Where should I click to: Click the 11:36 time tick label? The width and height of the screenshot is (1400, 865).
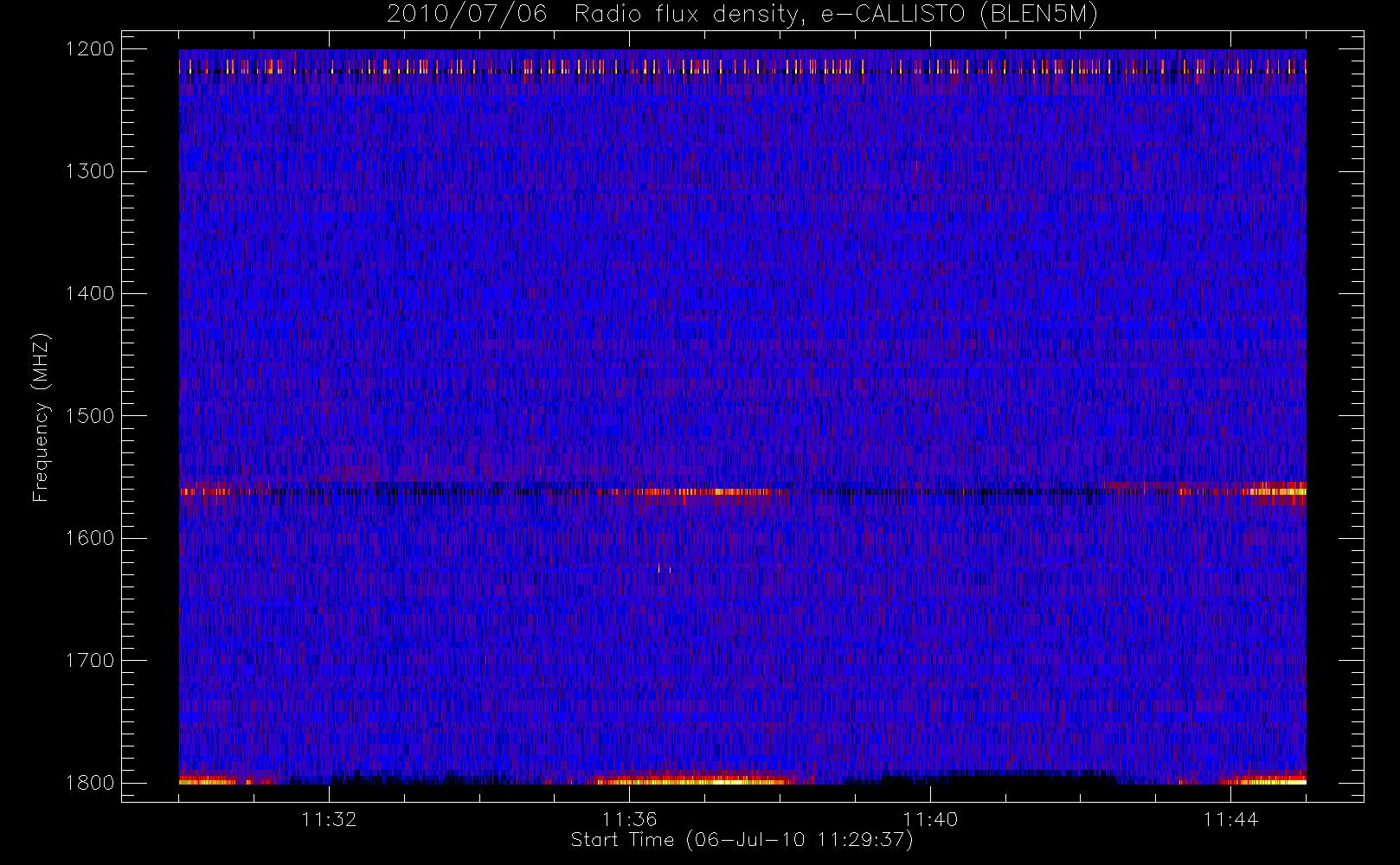630,819
